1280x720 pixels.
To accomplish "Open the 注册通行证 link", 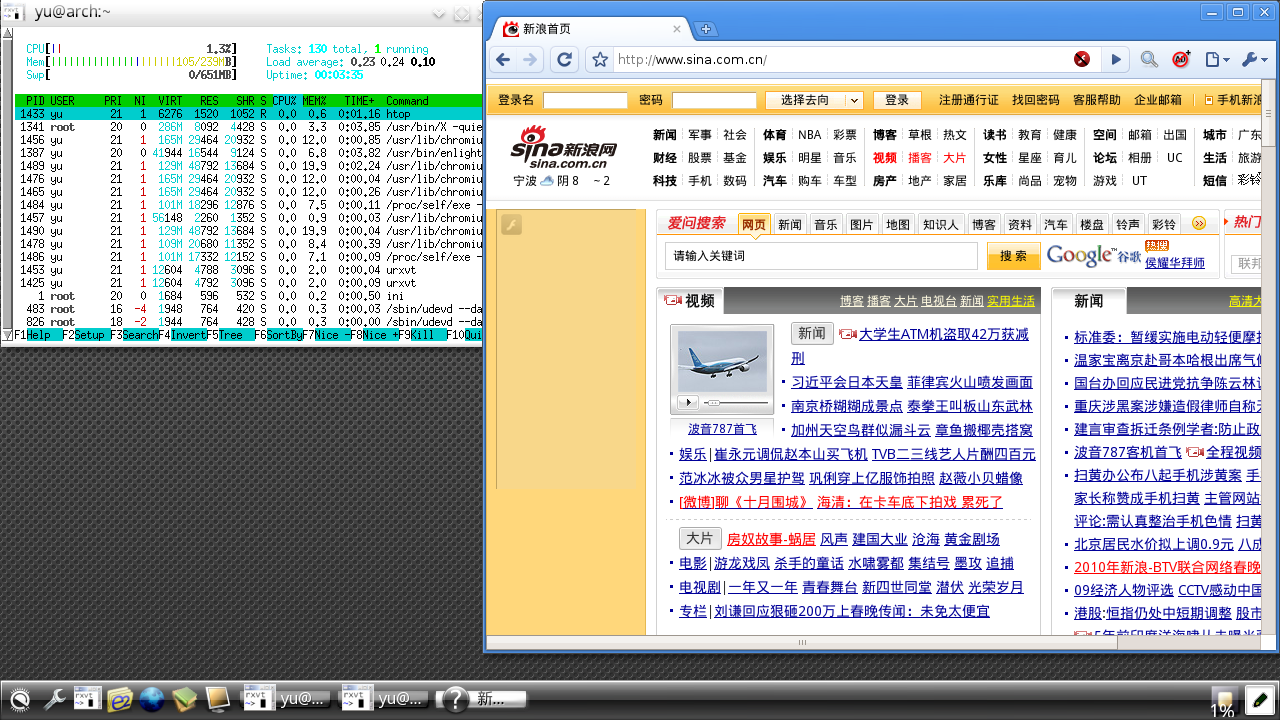I will click(969, 100).
